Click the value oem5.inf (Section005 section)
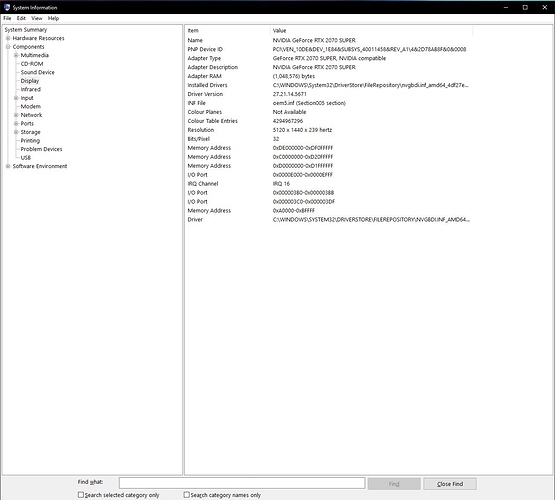Viewport: 555px width, 500px height. click(309, 103)
